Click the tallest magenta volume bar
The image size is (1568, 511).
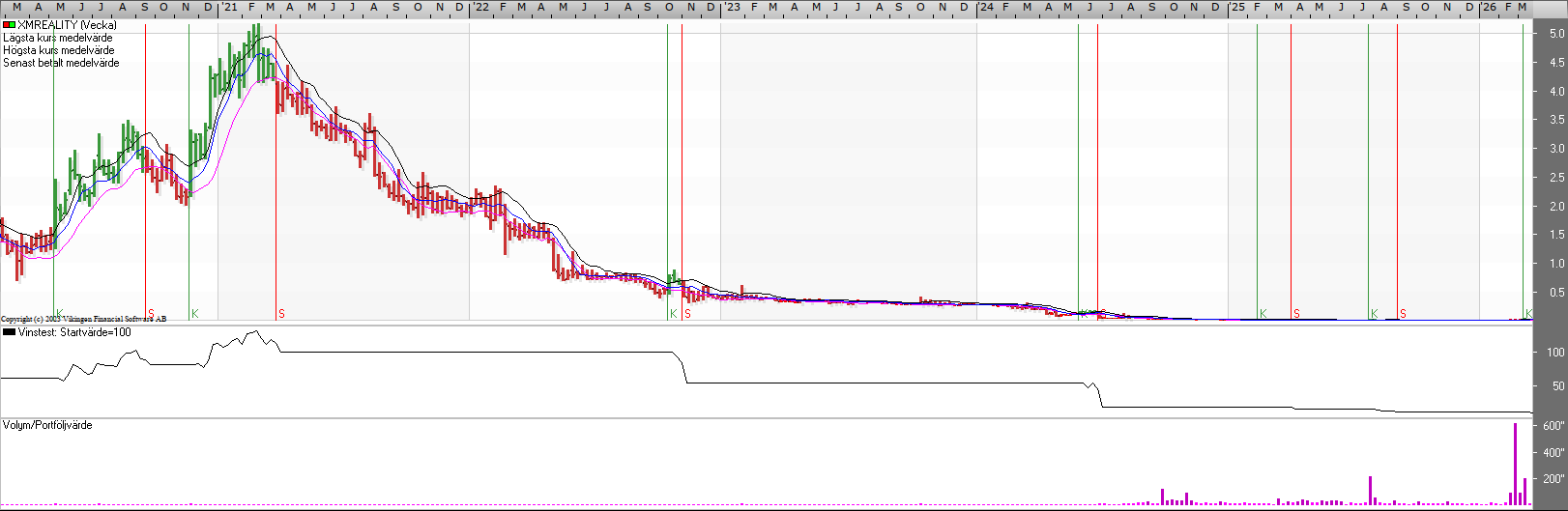click(x=1515, y=464)
